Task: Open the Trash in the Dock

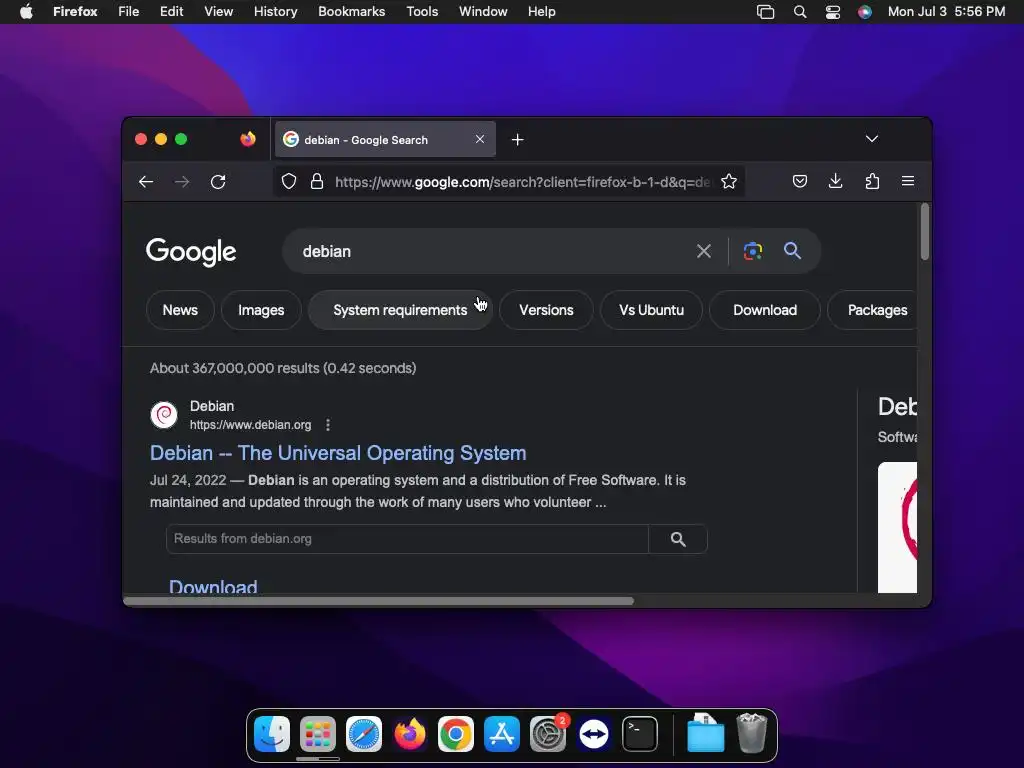Action: point(752,733)
